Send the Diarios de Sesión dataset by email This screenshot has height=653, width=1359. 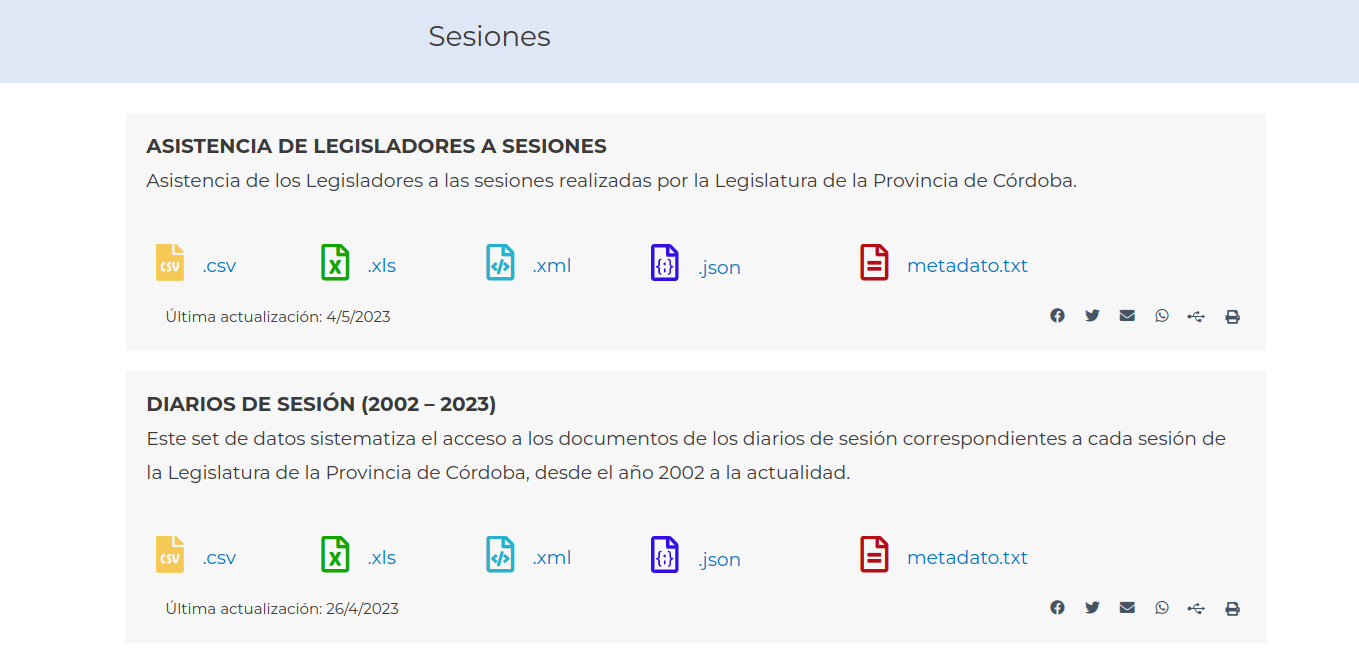[x=1127, y=608]
